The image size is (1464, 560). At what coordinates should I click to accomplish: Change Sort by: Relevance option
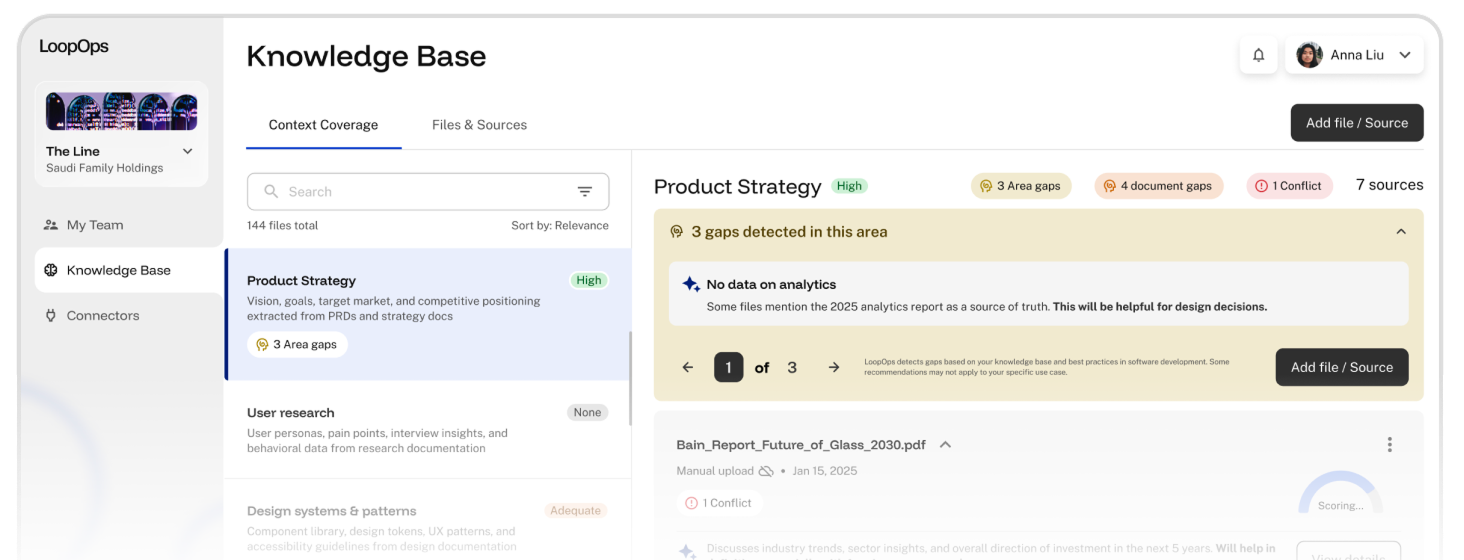(560, 226)
